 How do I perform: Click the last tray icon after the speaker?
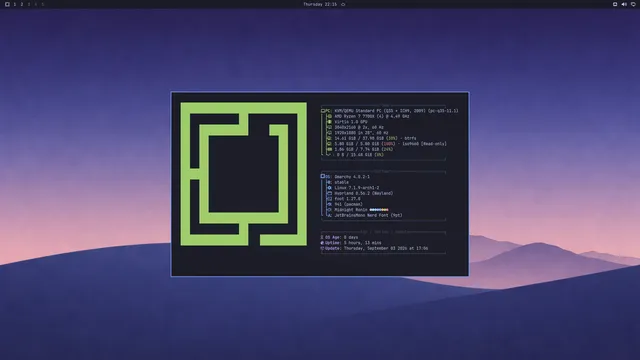pyautogui.click(x=633, y=4)
